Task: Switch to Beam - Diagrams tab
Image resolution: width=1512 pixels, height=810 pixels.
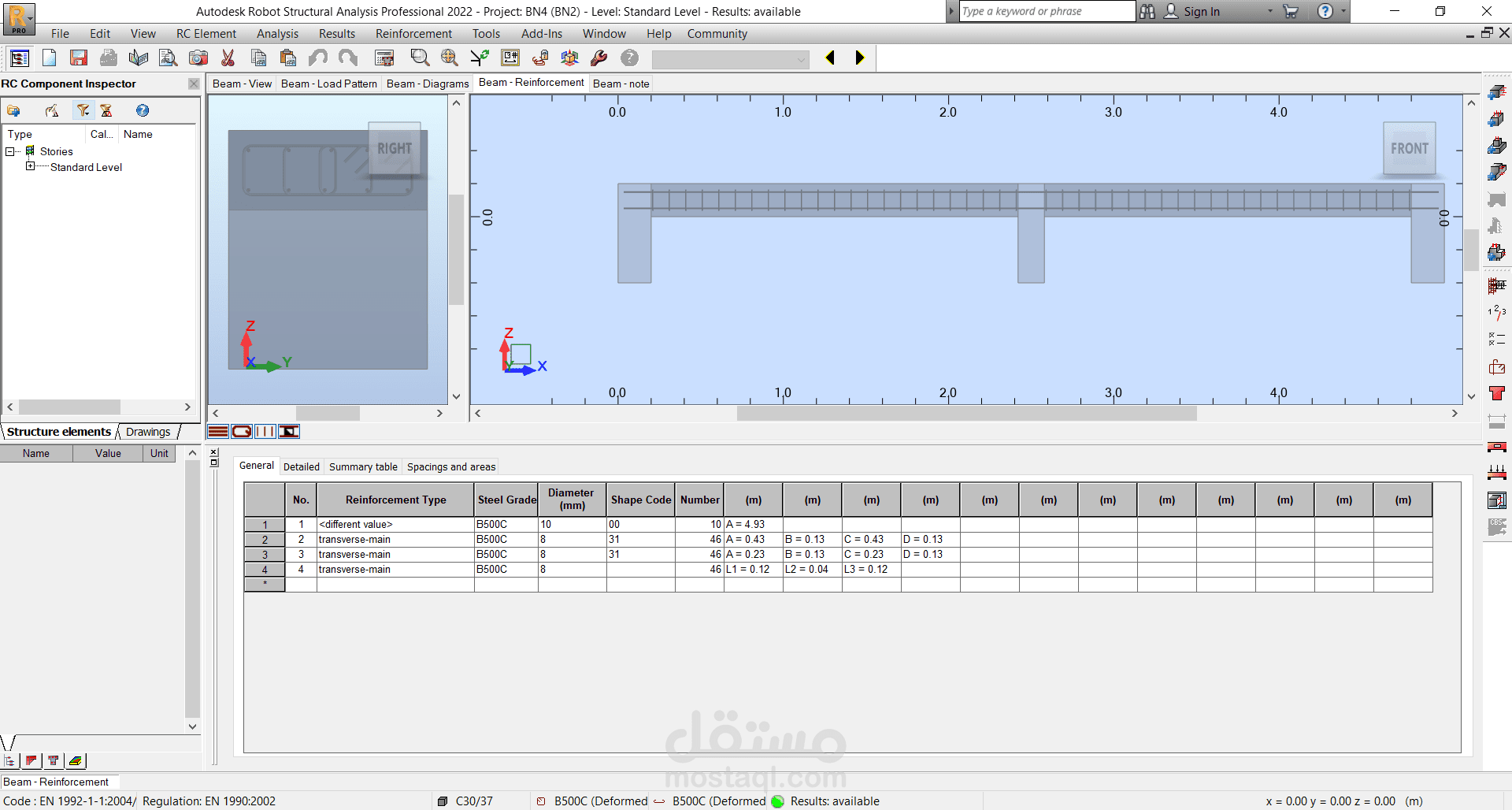Action: click(x=428, y=84)
